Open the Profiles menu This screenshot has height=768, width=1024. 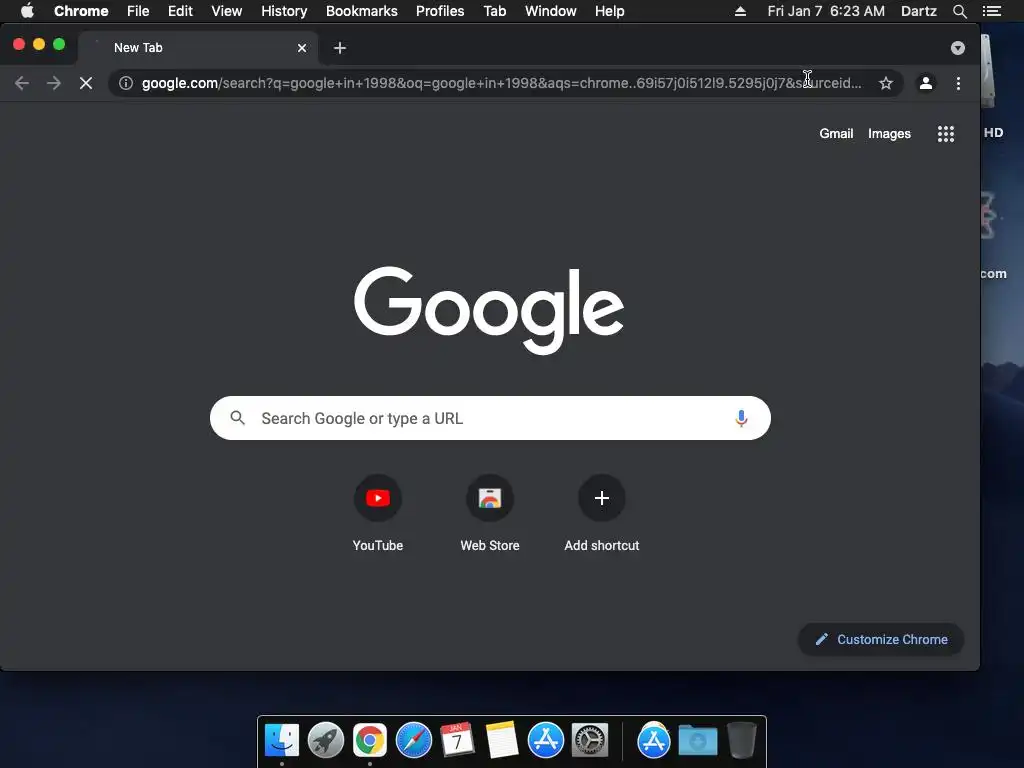point(440,11)
